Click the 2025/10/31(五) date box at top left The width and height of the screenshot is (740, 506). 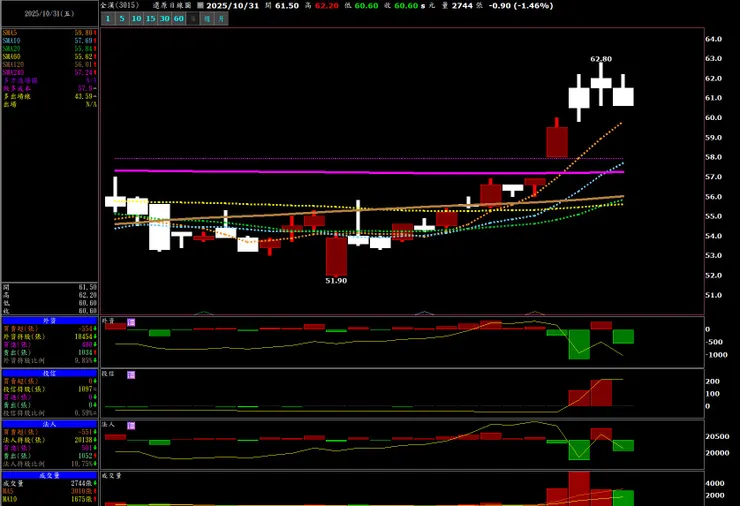pos(50,14)
